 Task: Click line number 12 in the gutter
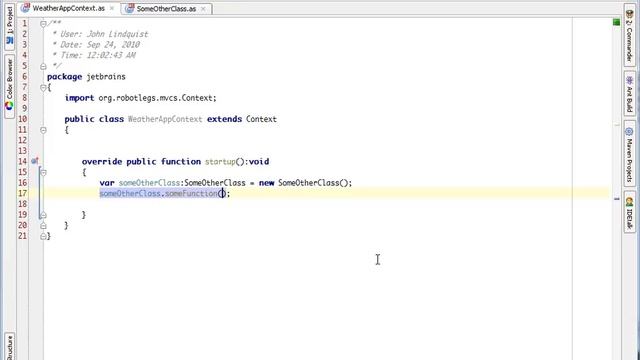22,140
